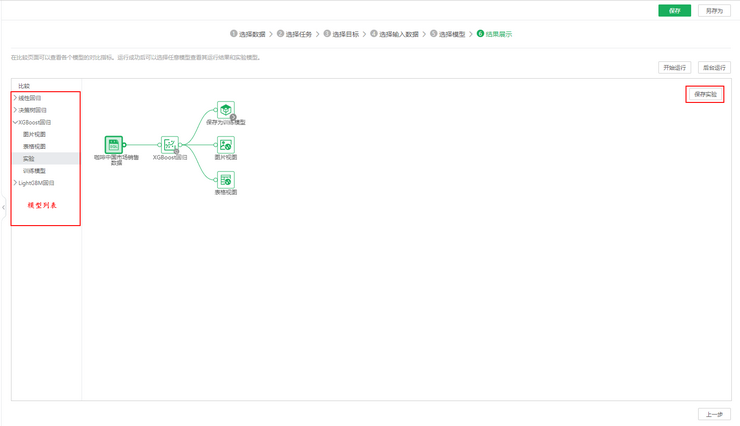The width and height of the screenshot is (740, 426).
Task: Collapse the left sidebar with the arrow handle
Action: tap(3, 208)
